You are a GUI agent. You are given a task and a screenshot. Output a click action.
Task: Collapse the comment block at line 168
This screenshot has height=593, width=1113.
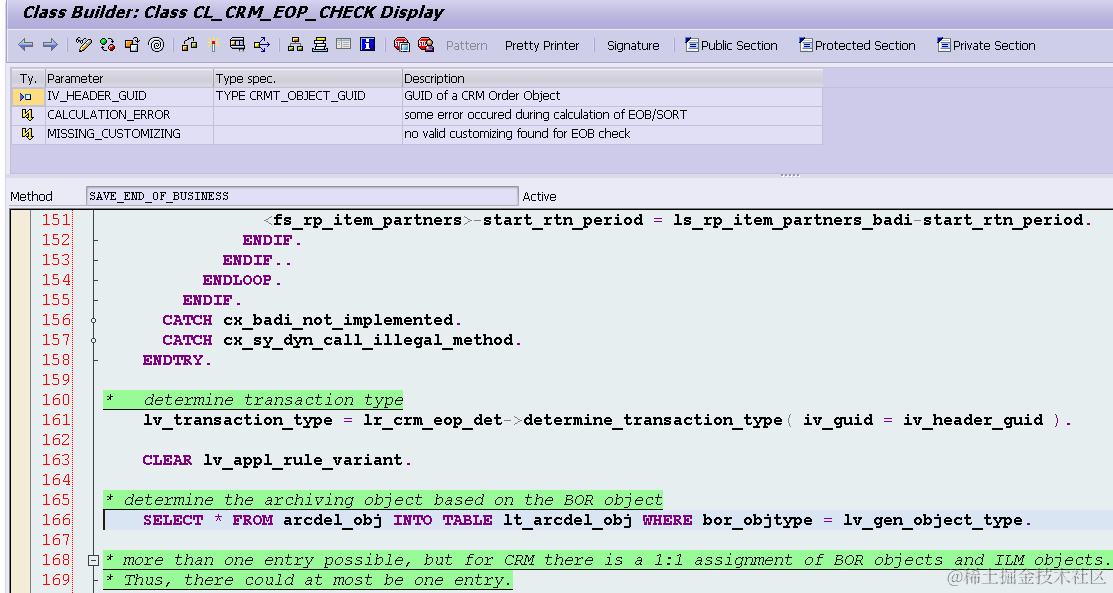pos(93,560)
